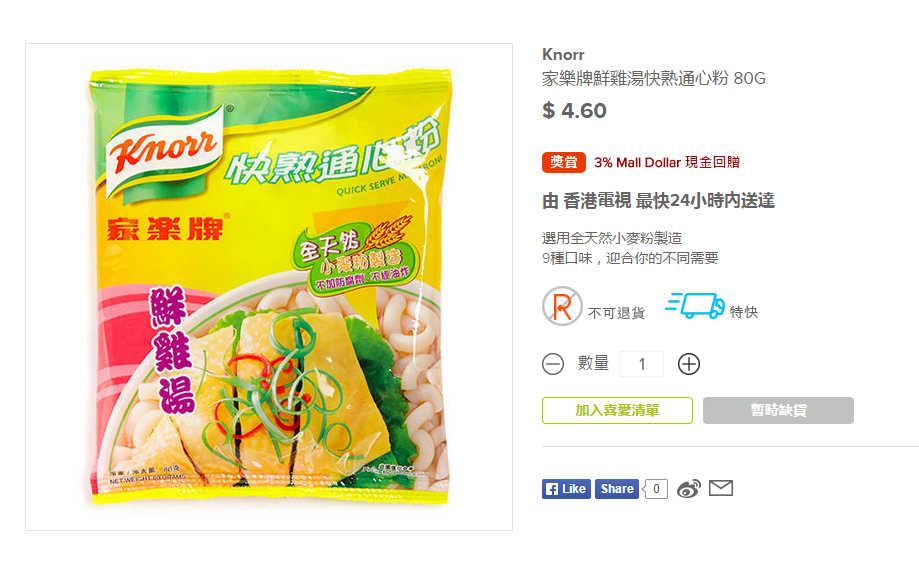Open 3% Mall Dollar cash rebate link
The width and height of the screenshot is (919, 561).
tap(667, 162)
